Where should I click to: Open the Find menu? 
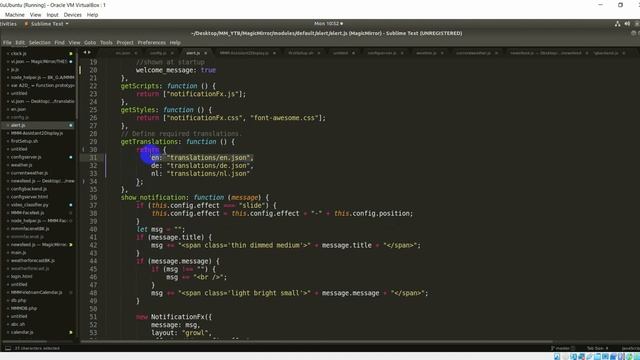point(60,42)
